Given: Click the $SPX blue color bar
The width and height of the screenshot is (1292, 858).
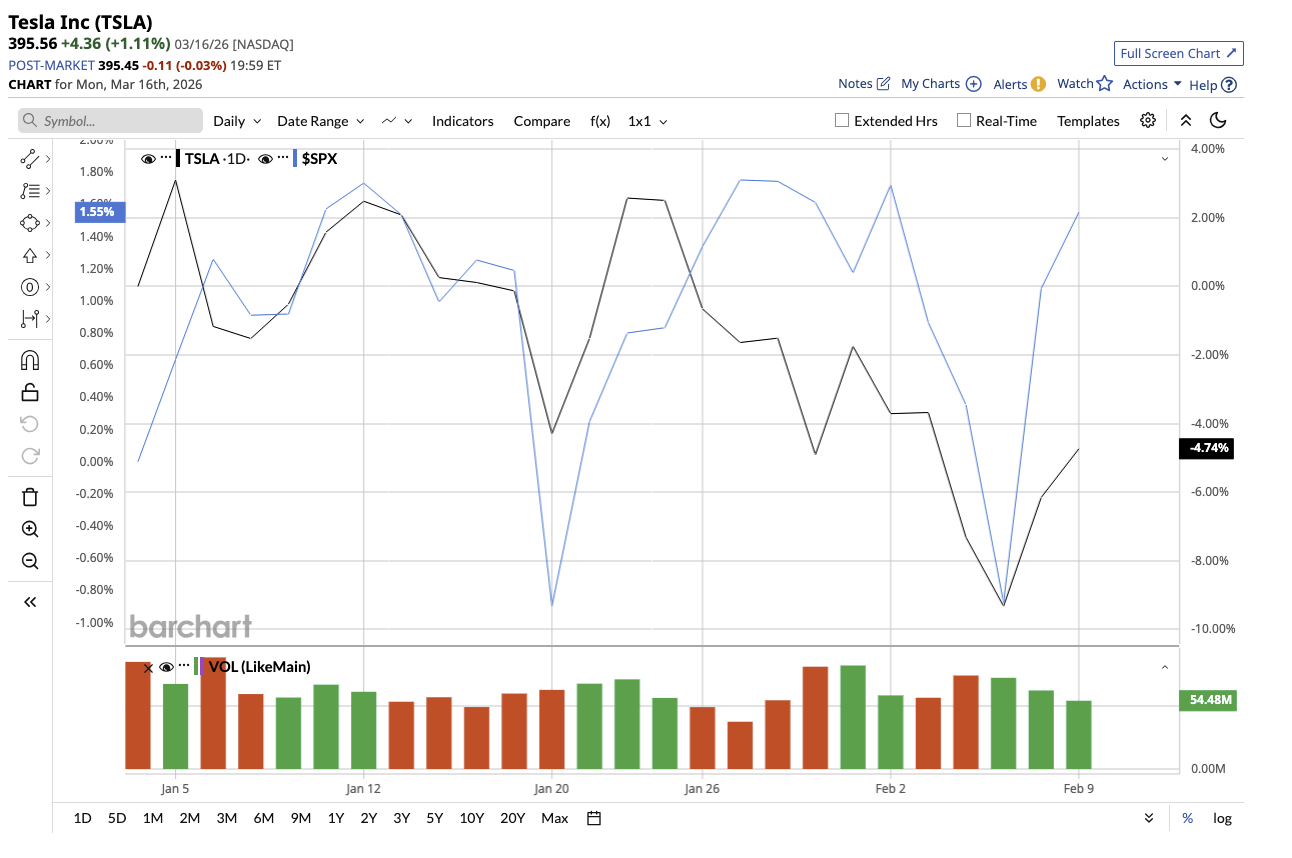Looking at the screenshot, I should coord(295,158).
